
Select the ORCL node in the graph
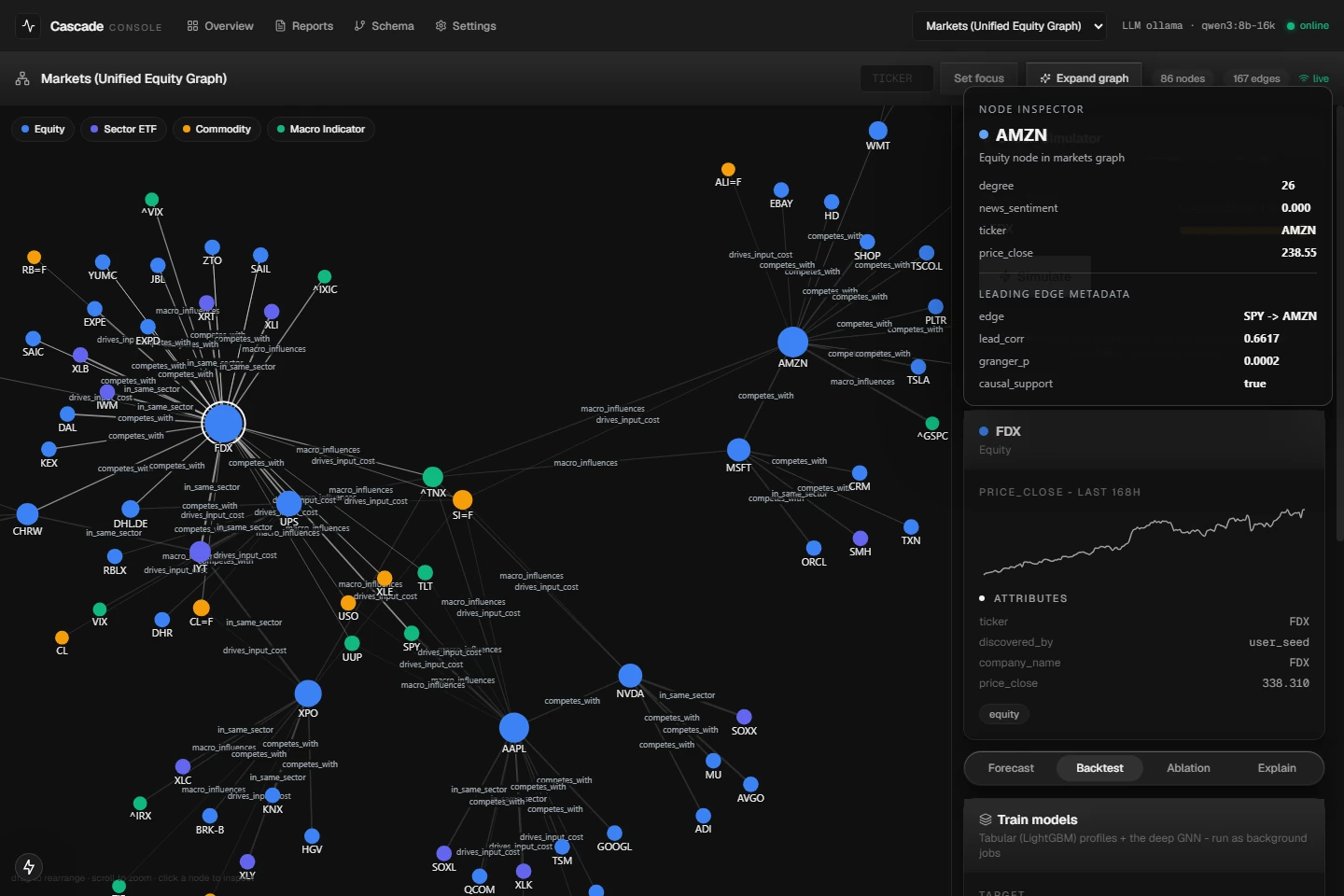[814, 548]
